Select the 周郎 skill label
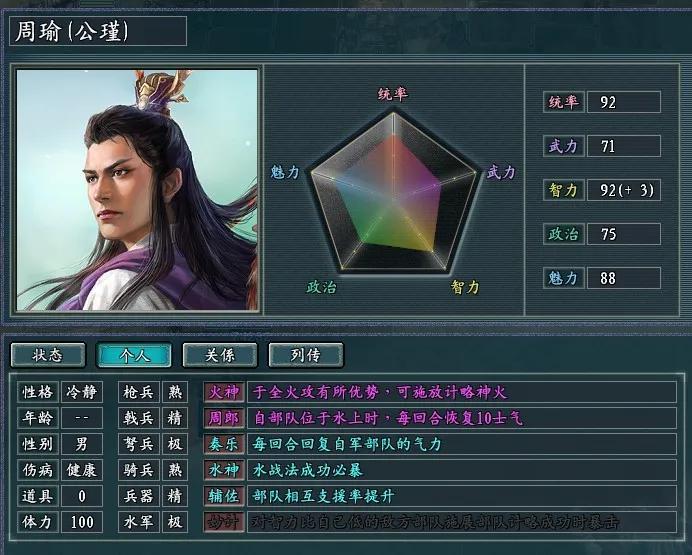Screen dimensions: 692x555 [224, 418]
